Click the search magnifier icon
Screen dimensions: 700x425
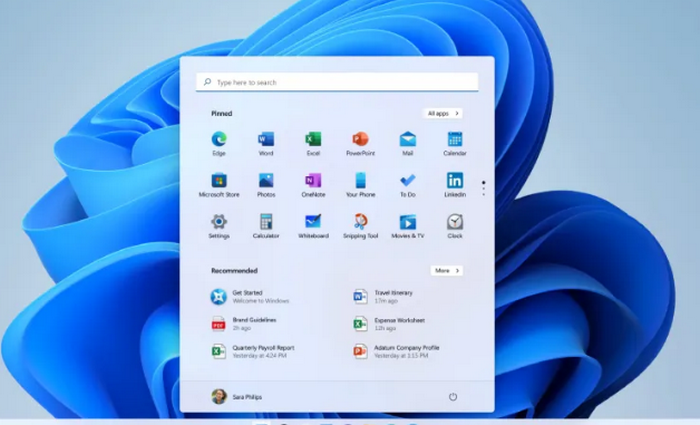(x=207, y=82)
